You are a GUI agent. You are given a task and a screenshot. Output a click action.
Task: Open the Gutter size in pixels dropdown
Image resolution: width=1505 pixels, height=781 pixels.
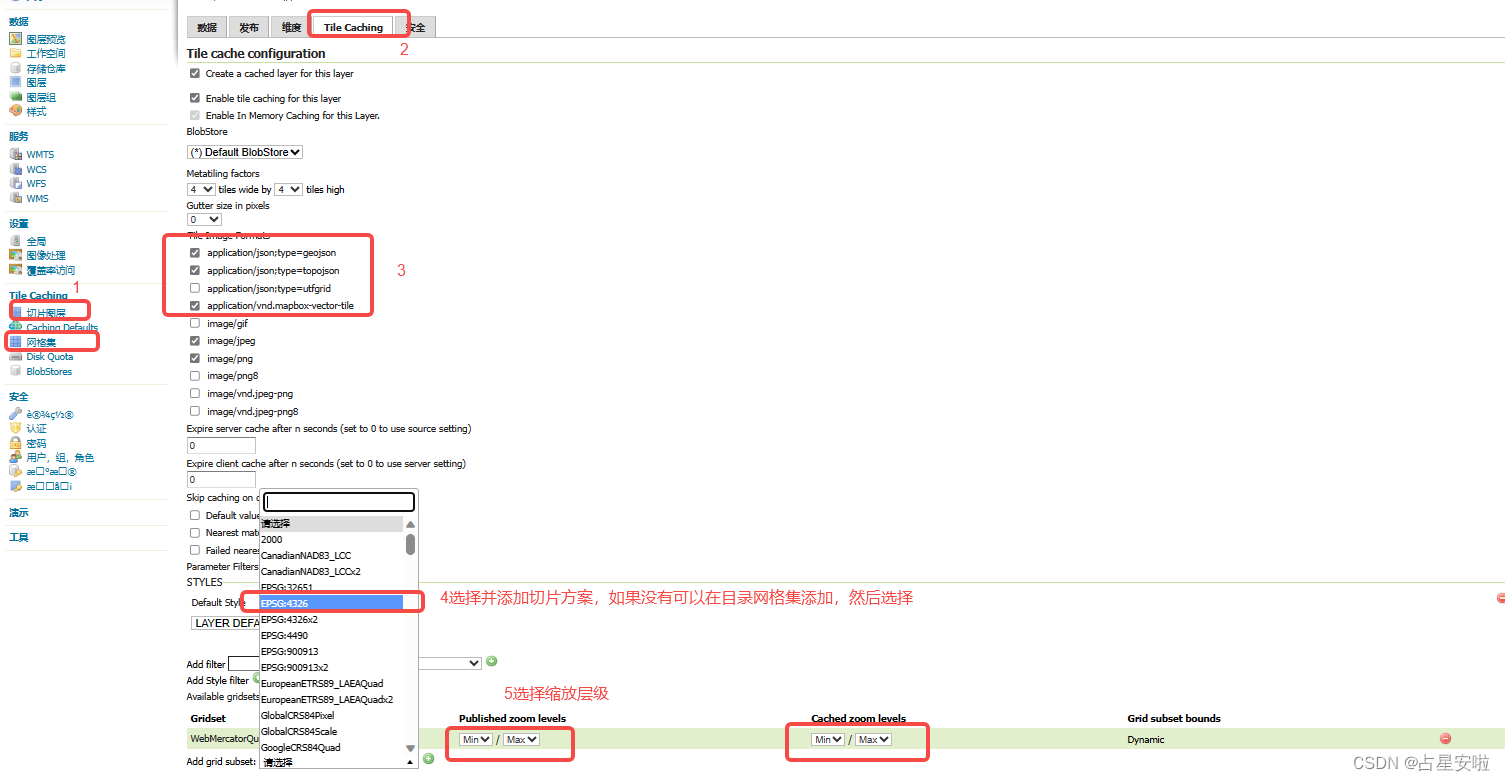coord(204,219)
